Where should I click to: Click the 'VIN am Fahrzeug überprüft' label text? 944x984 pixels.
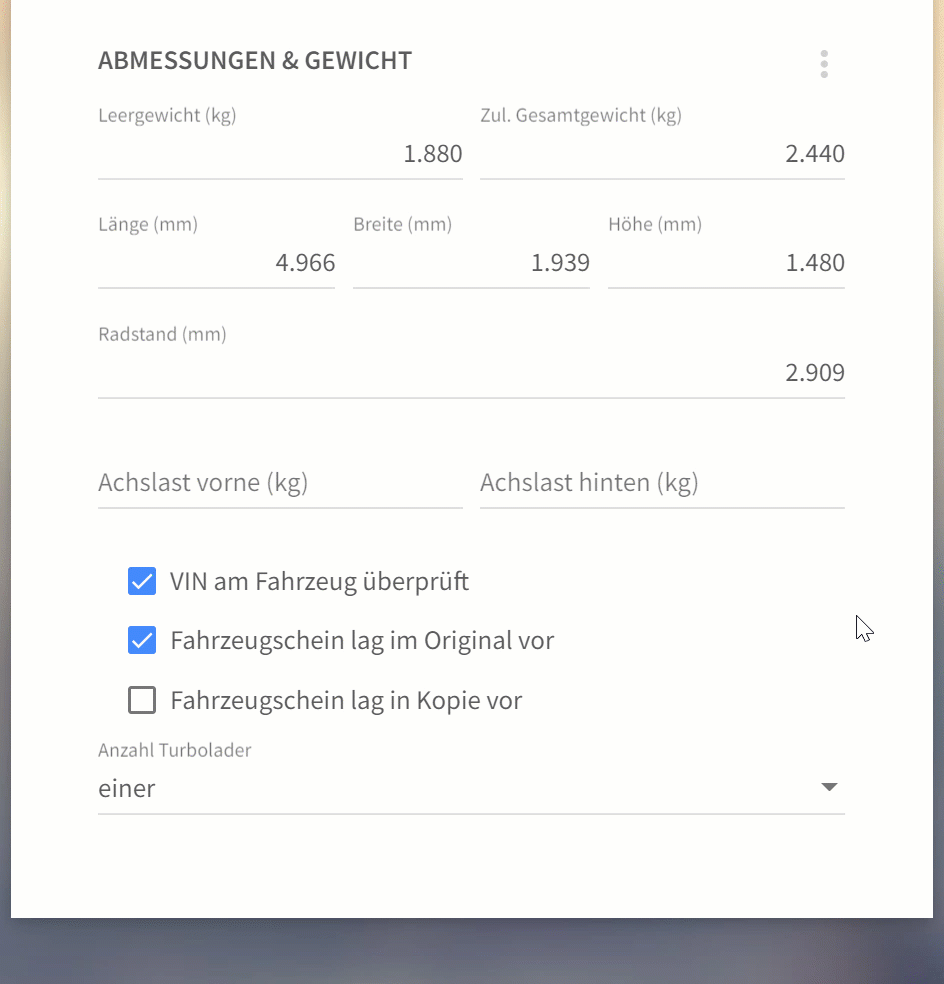coord(319,581)
